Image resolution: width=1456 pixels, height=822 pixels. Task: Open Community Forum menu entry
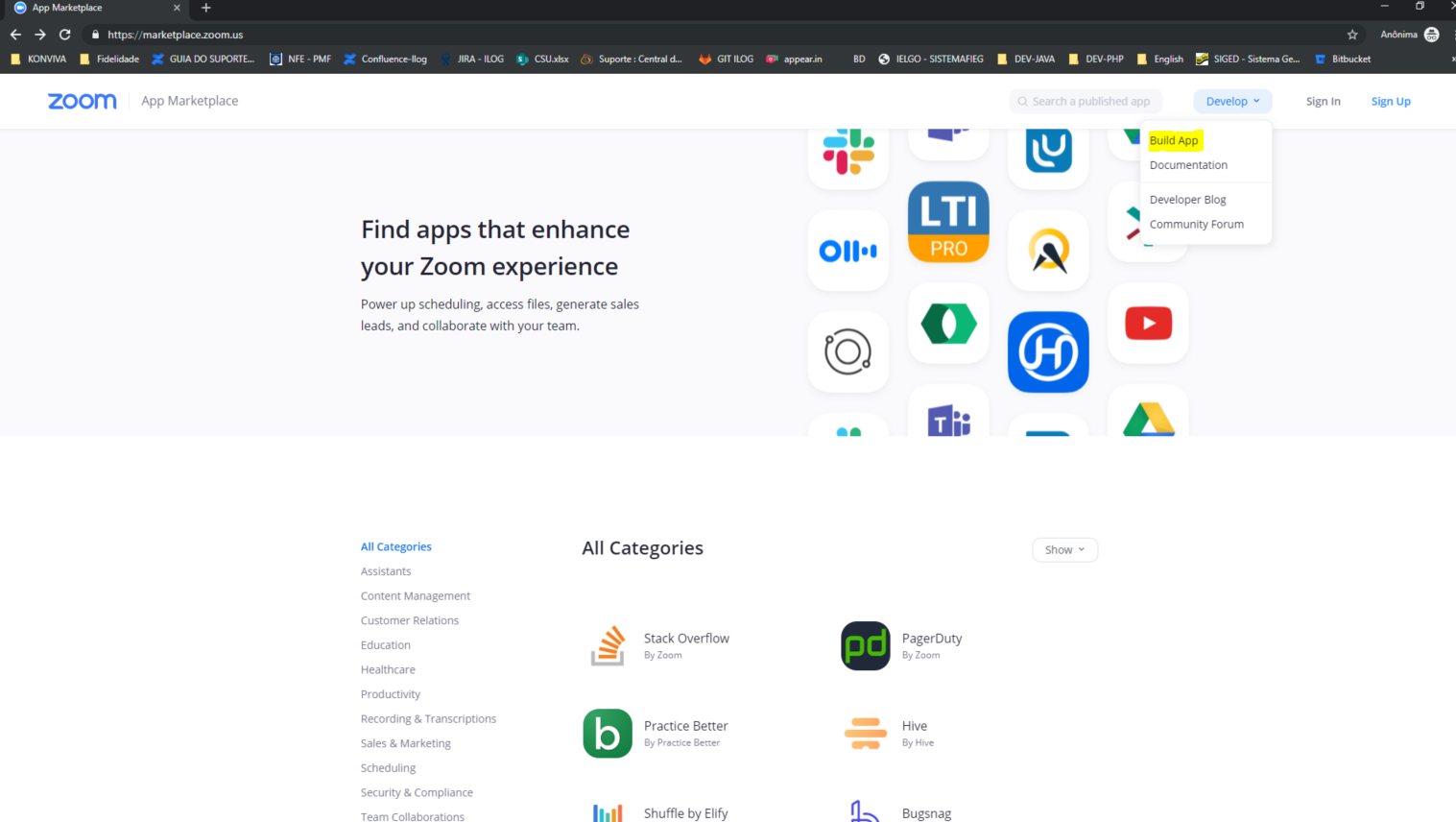pos(1196,224)
